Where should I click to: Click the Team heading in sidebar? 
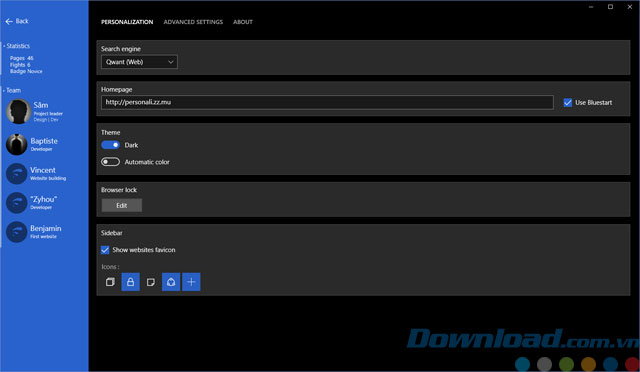[13, 90]
